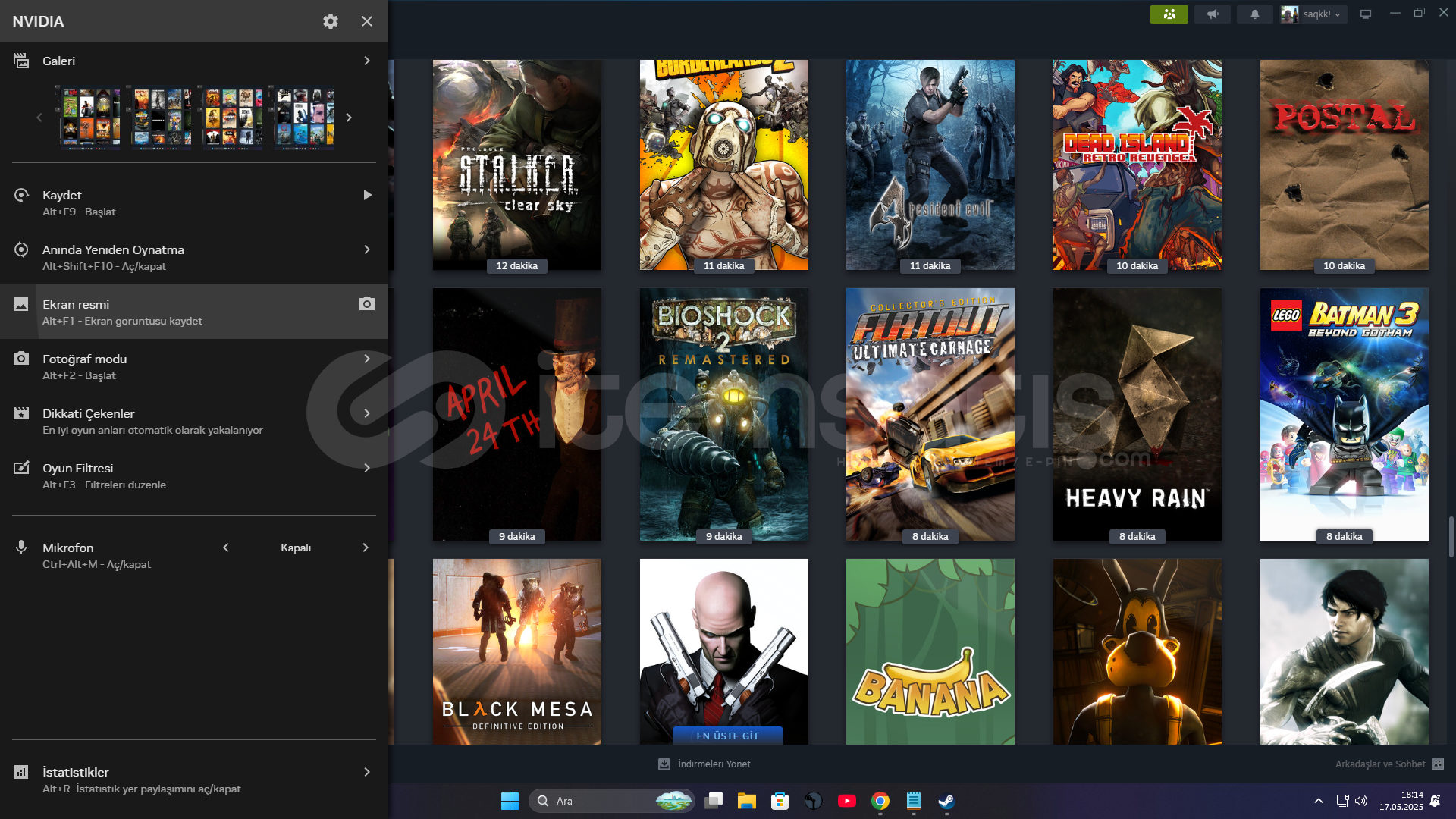Screen dimensions: 1456x819
Task: Capture screenshot with the camera icon
Action: coord(367,303)
